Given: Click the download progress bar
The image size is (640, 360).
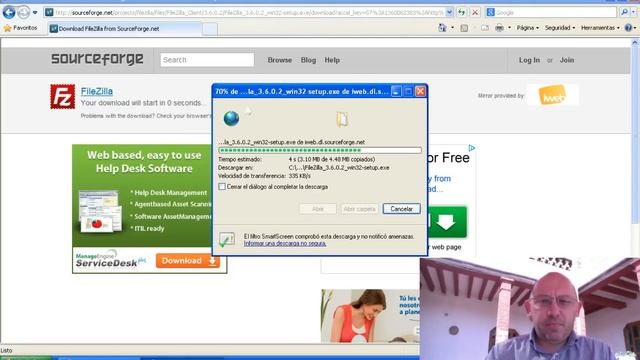Looking at the screenshot, I should click(320, 150).
